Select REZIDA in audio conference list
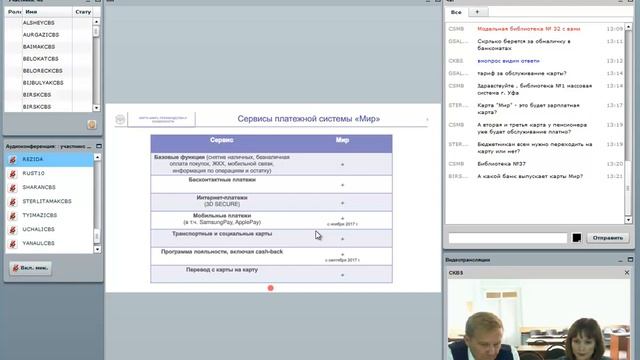640x360 pixels. 49,160
